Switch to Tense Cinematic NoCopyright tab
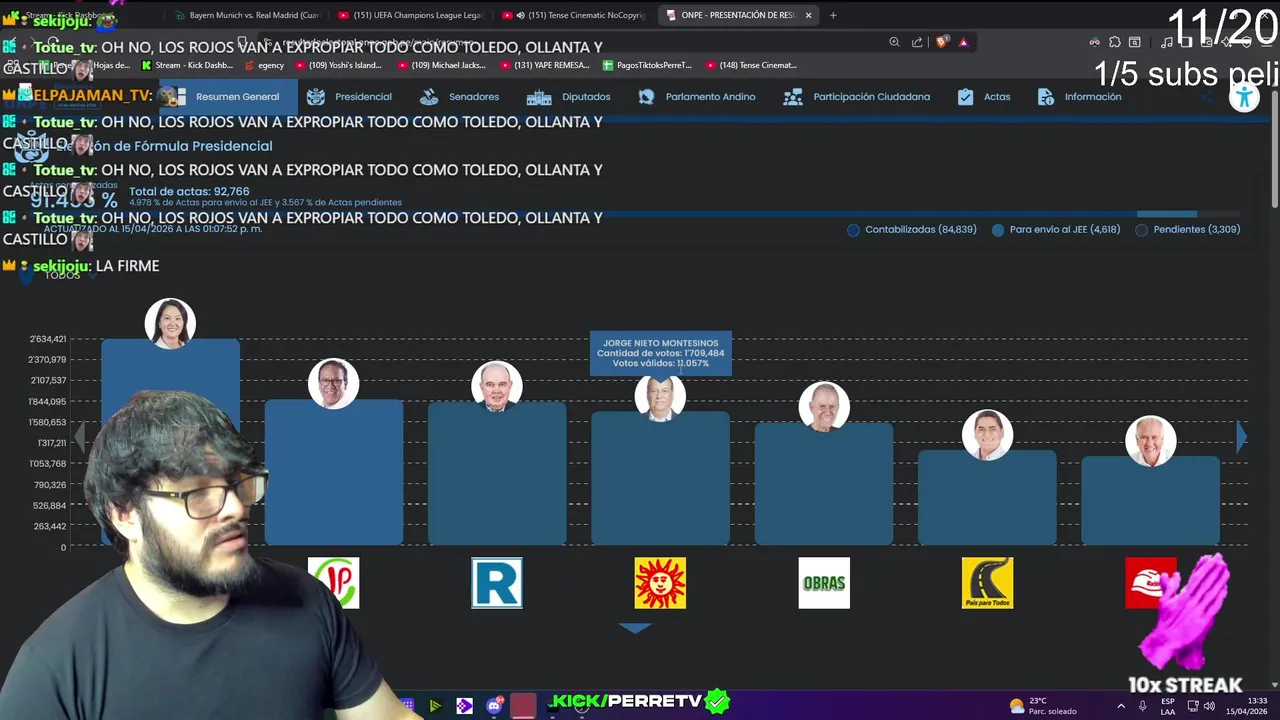The height and width of the screenshot is (720, 1280). (x=574, y=15)
